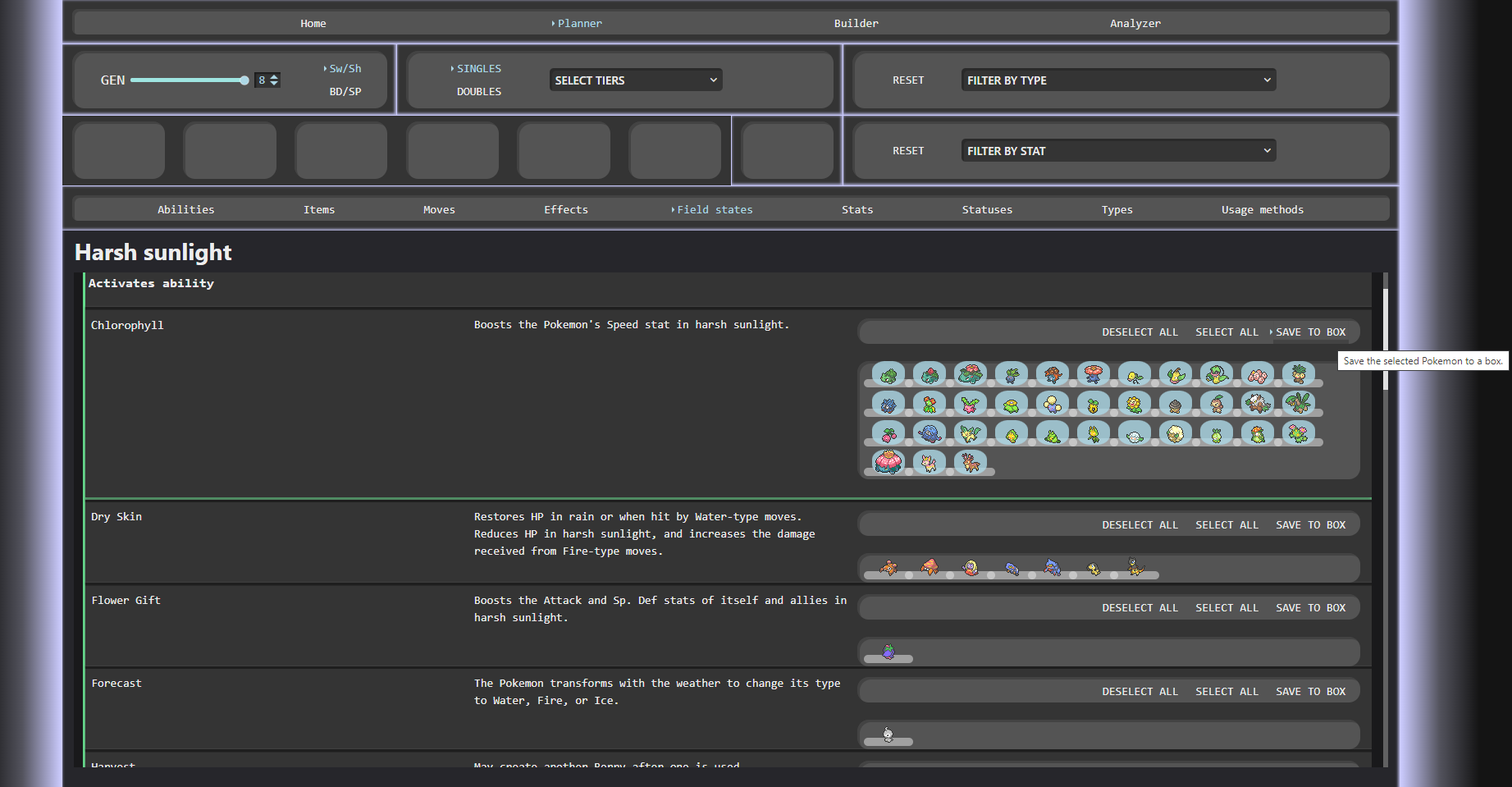This screenshot has width=1512, height=787.
Task: Adjust the GEN slider handle
Action: [x=244, y=80]
